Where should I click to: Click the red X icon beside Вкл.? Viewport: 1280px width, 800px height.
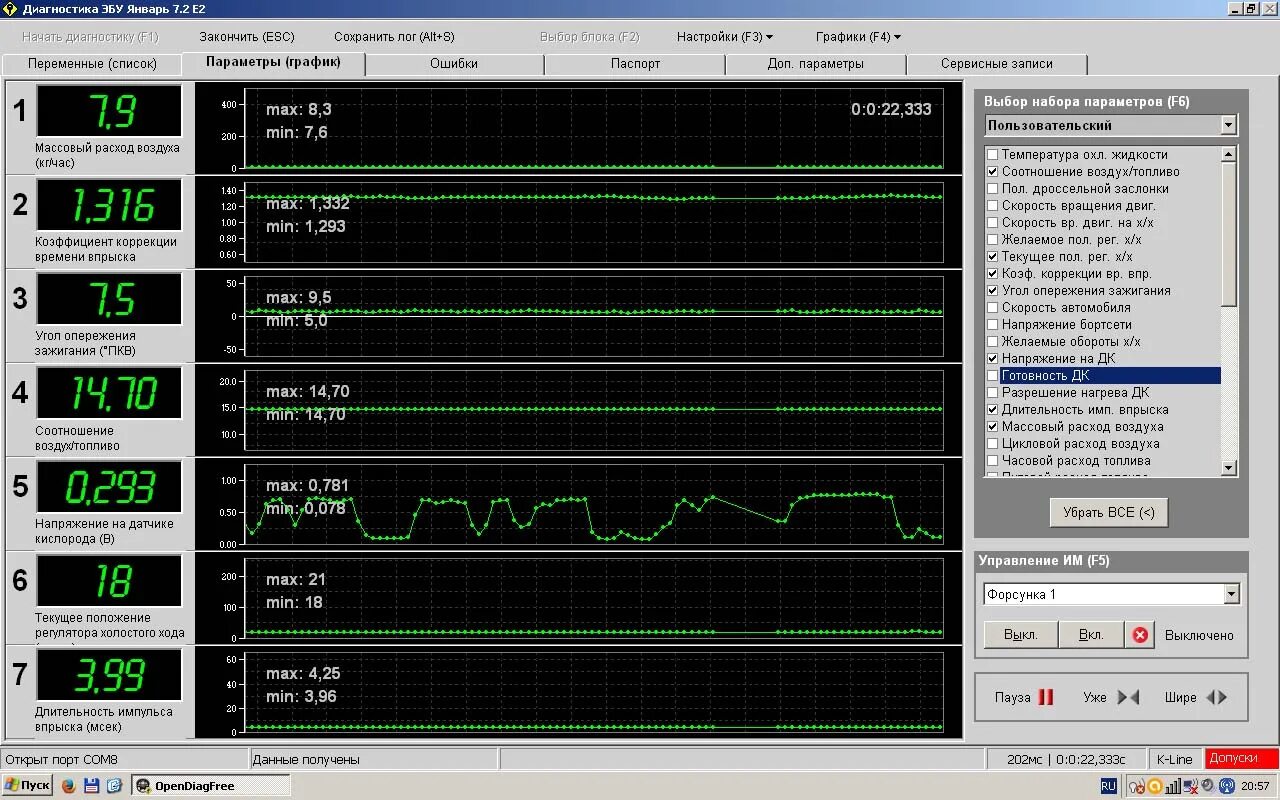(x=1140, y=635)
